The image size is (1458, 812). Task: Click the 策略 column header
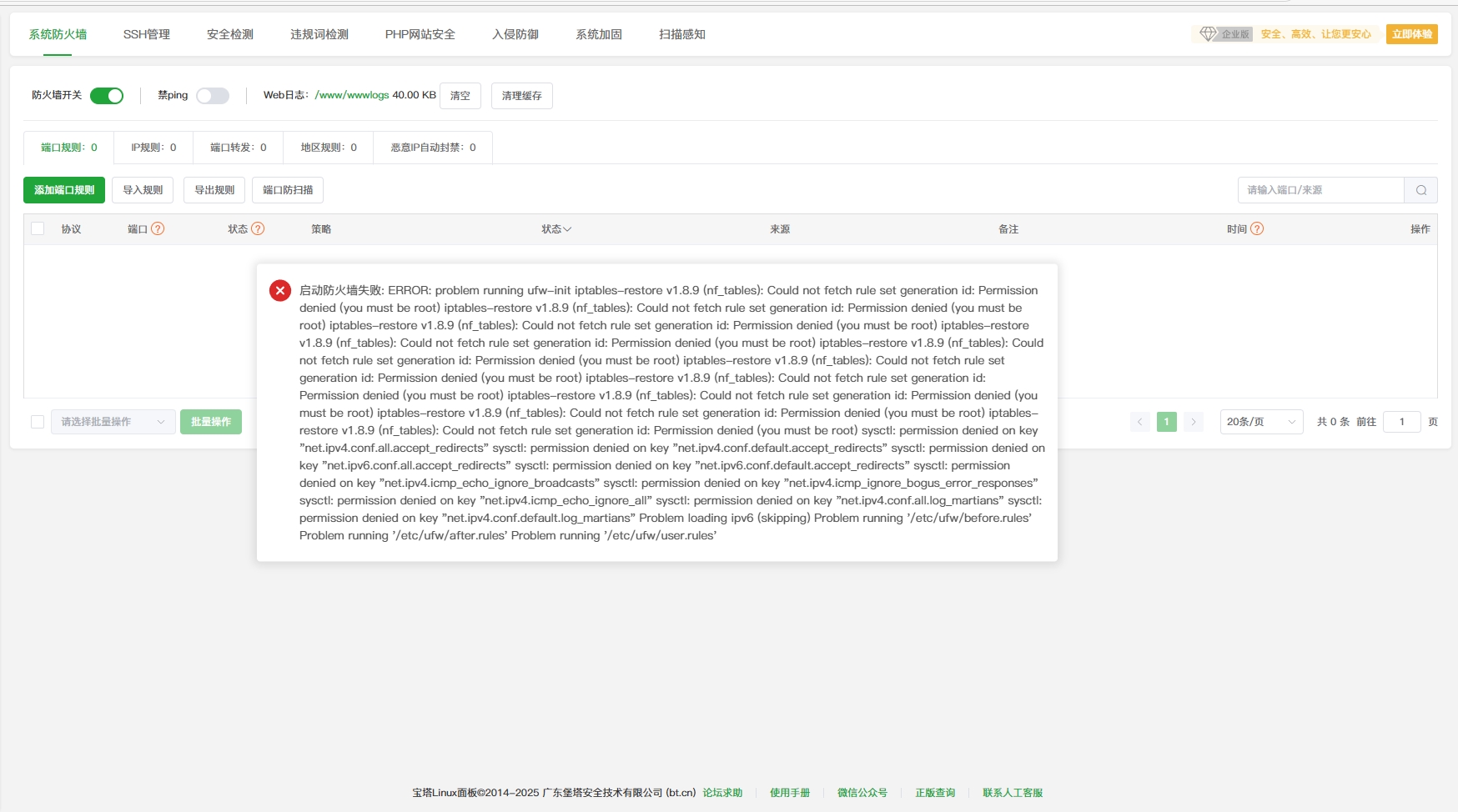click(321, 229)
